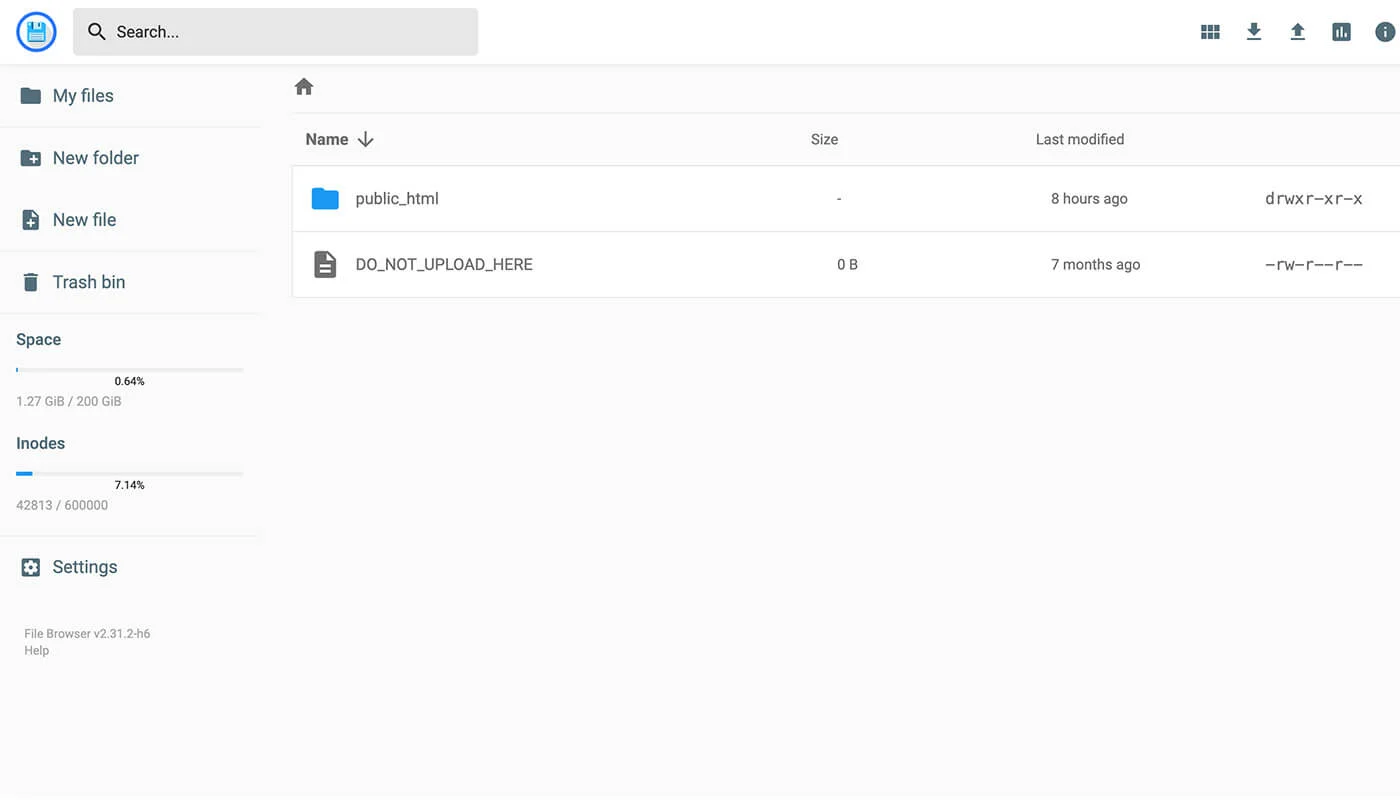The image size is (1400, 800).
Task: Click the upload arrow icon
Action: click(x=1298, y=32)
